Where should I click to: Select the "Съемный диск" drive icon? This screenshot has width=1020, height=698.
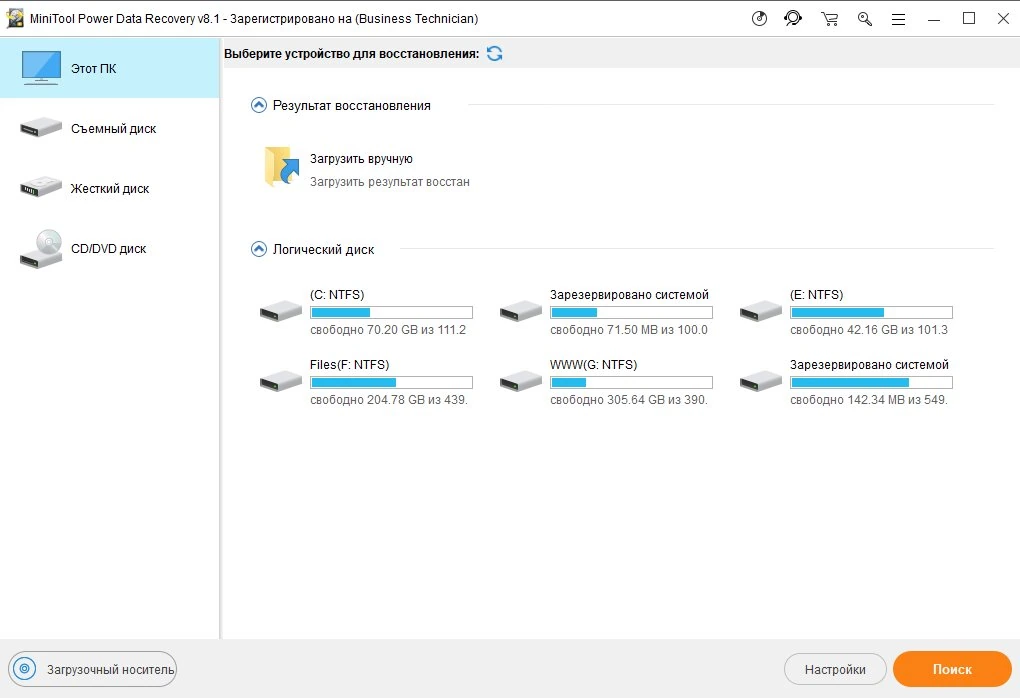tap(40, 128)
